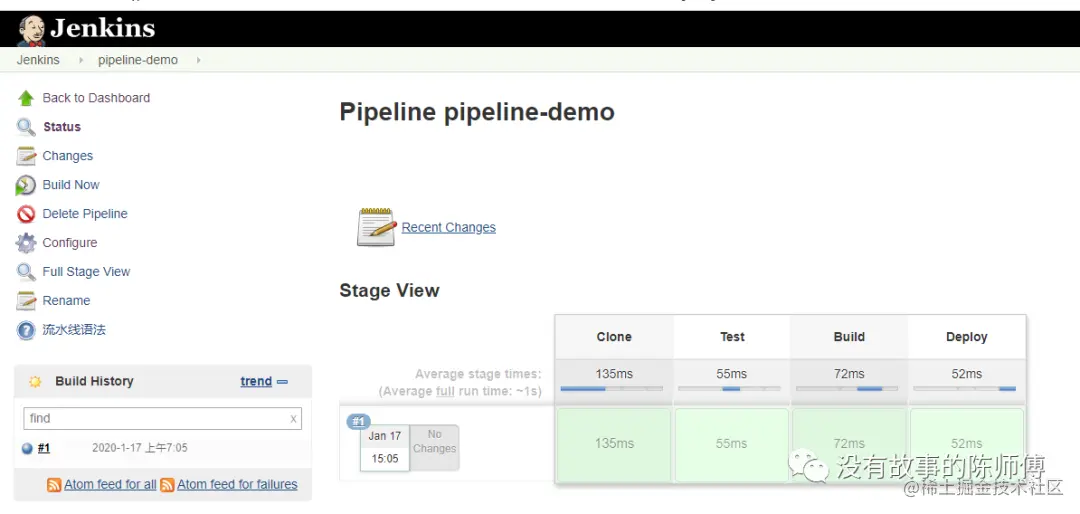Open the pipeline-demo breadcrumb link

(x=138, y=60)
